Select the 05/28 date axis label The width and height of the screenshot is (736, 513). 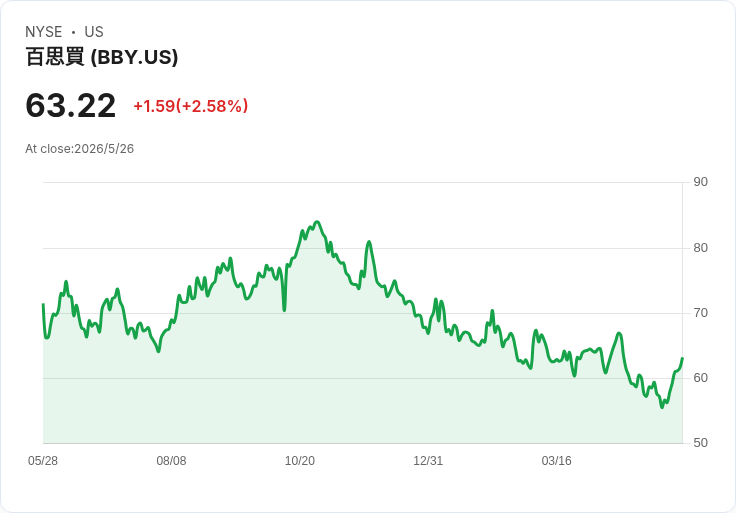tap(43, 460)
